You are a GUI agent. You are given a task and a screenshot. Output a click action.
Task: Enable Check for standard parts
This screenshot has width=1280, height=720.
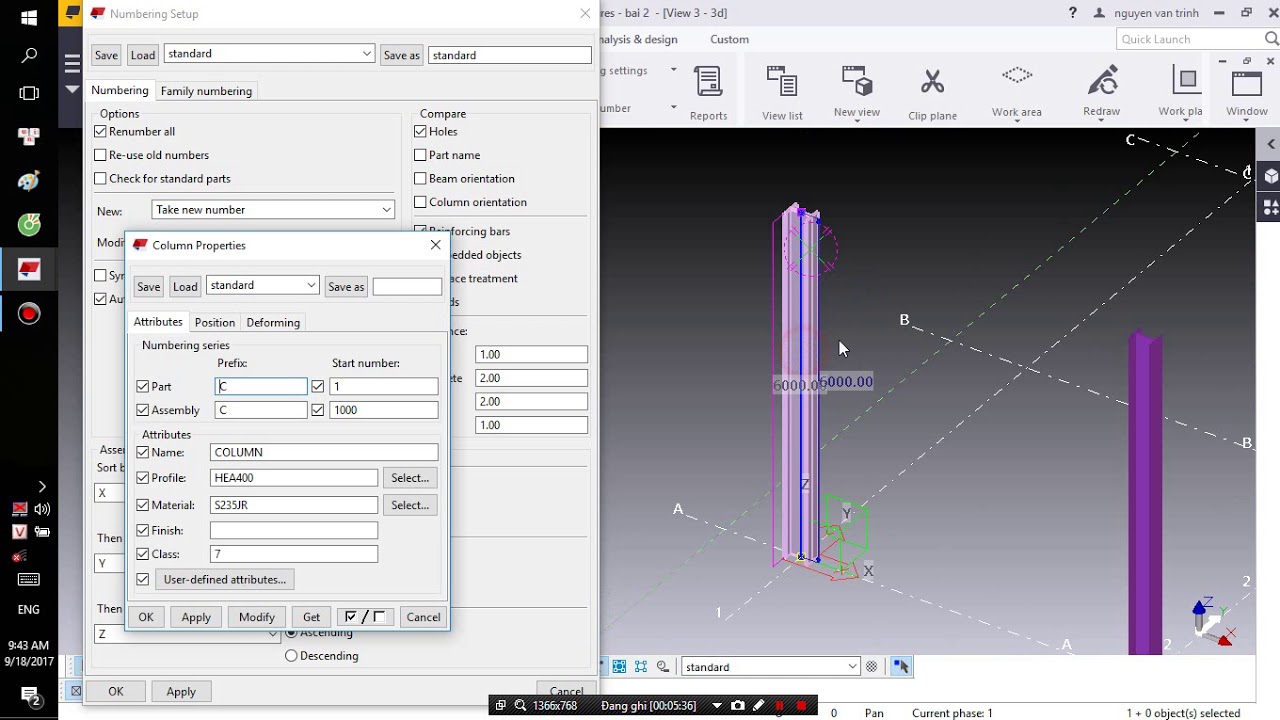[100, 179]
